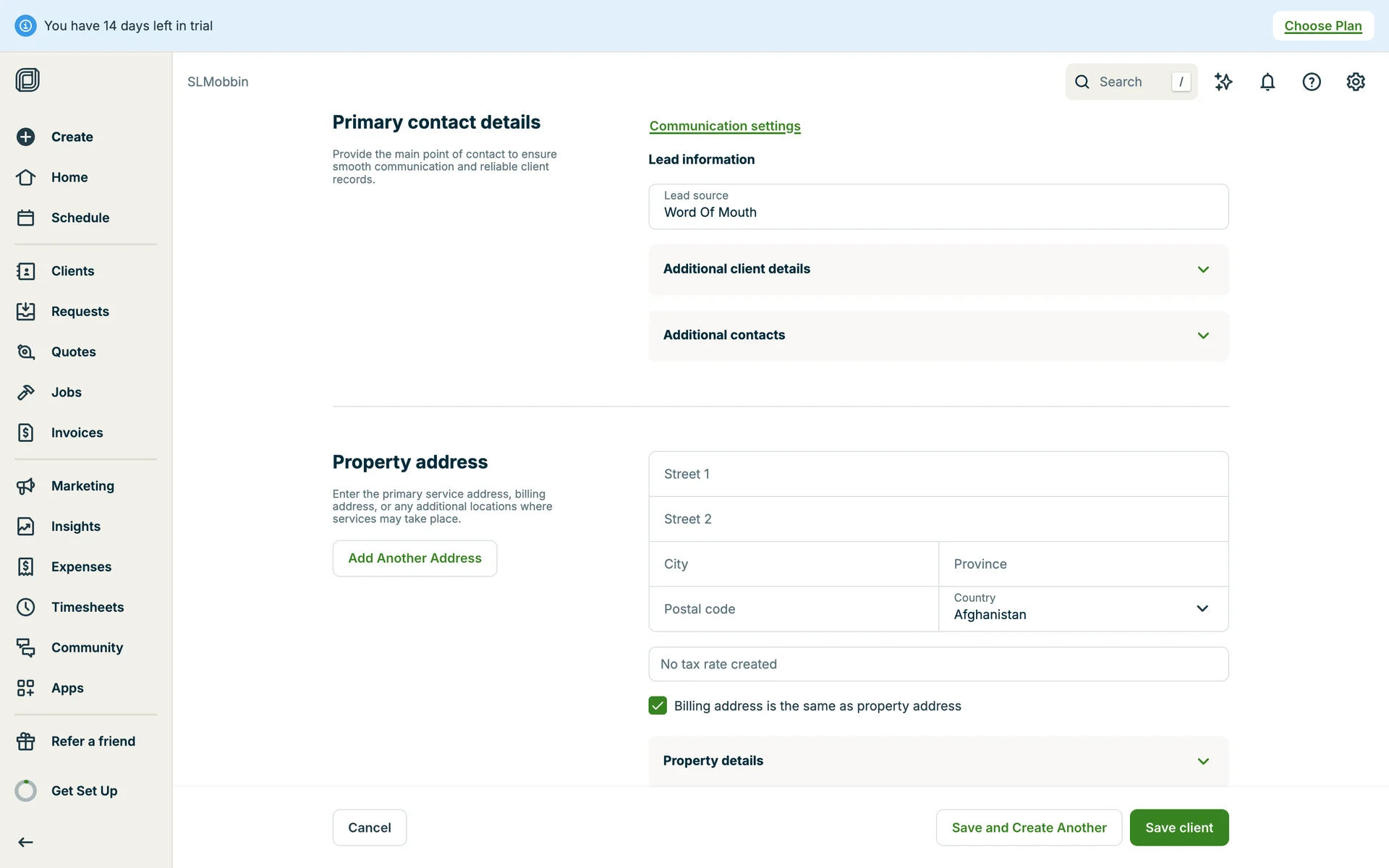Click the Get Set Up progress ring
1389x868 pixels.
coord(26,791)
